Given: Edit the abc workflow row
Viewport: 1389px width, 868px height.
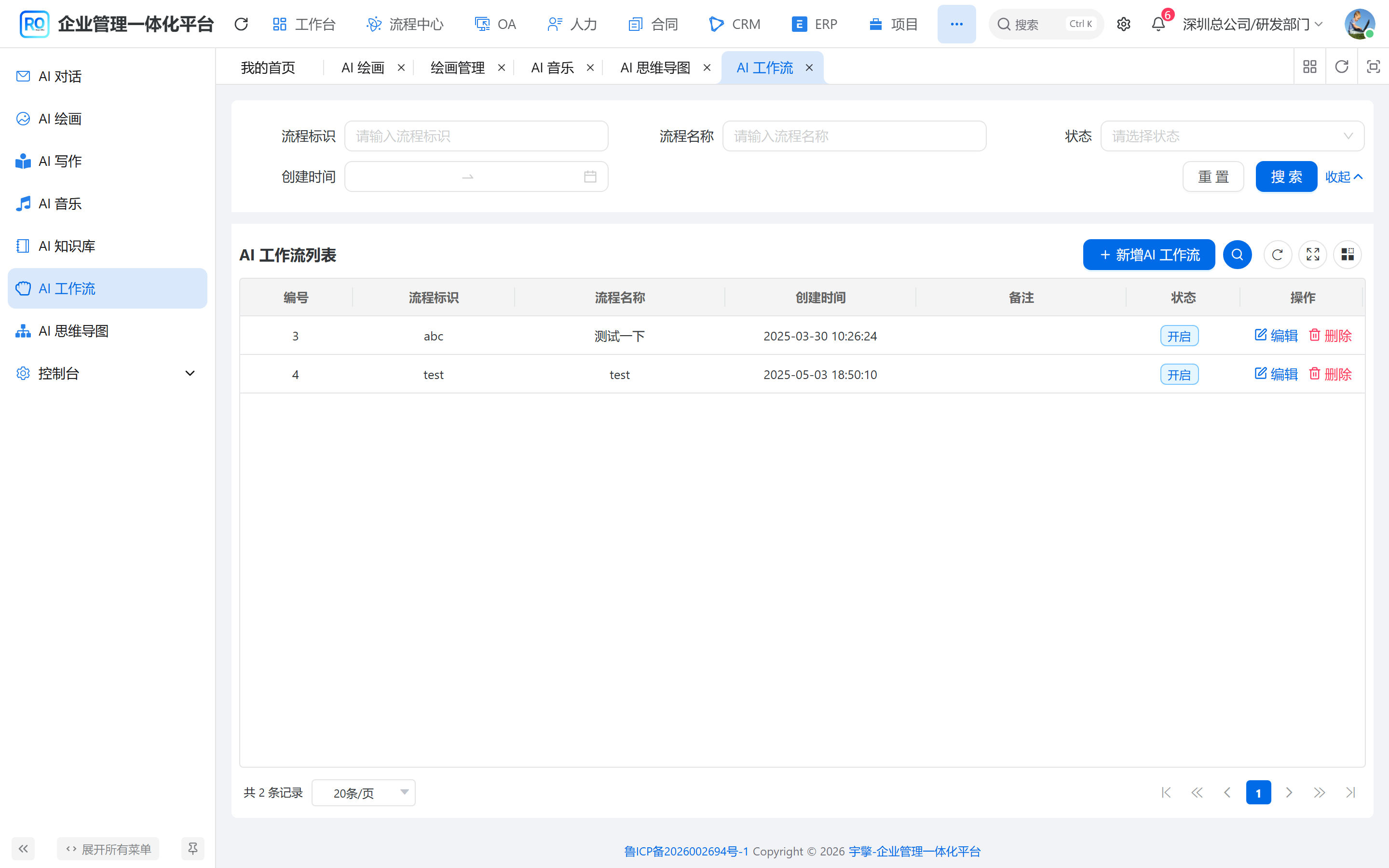Looking at the screenshot, I should 1275,335.
